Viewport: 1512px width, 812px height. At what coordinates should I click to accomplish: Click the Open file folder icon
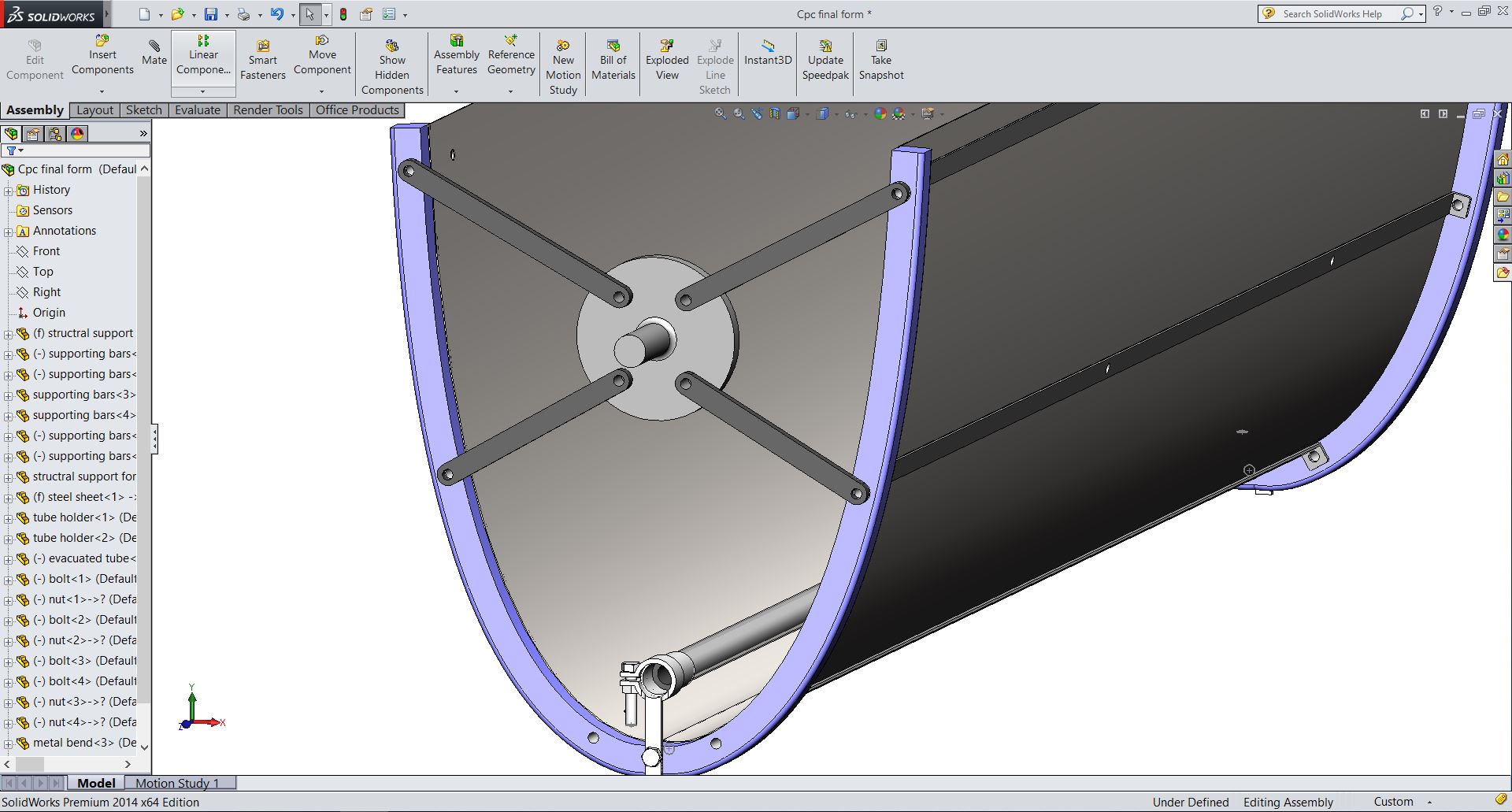[x=178, y=14]
